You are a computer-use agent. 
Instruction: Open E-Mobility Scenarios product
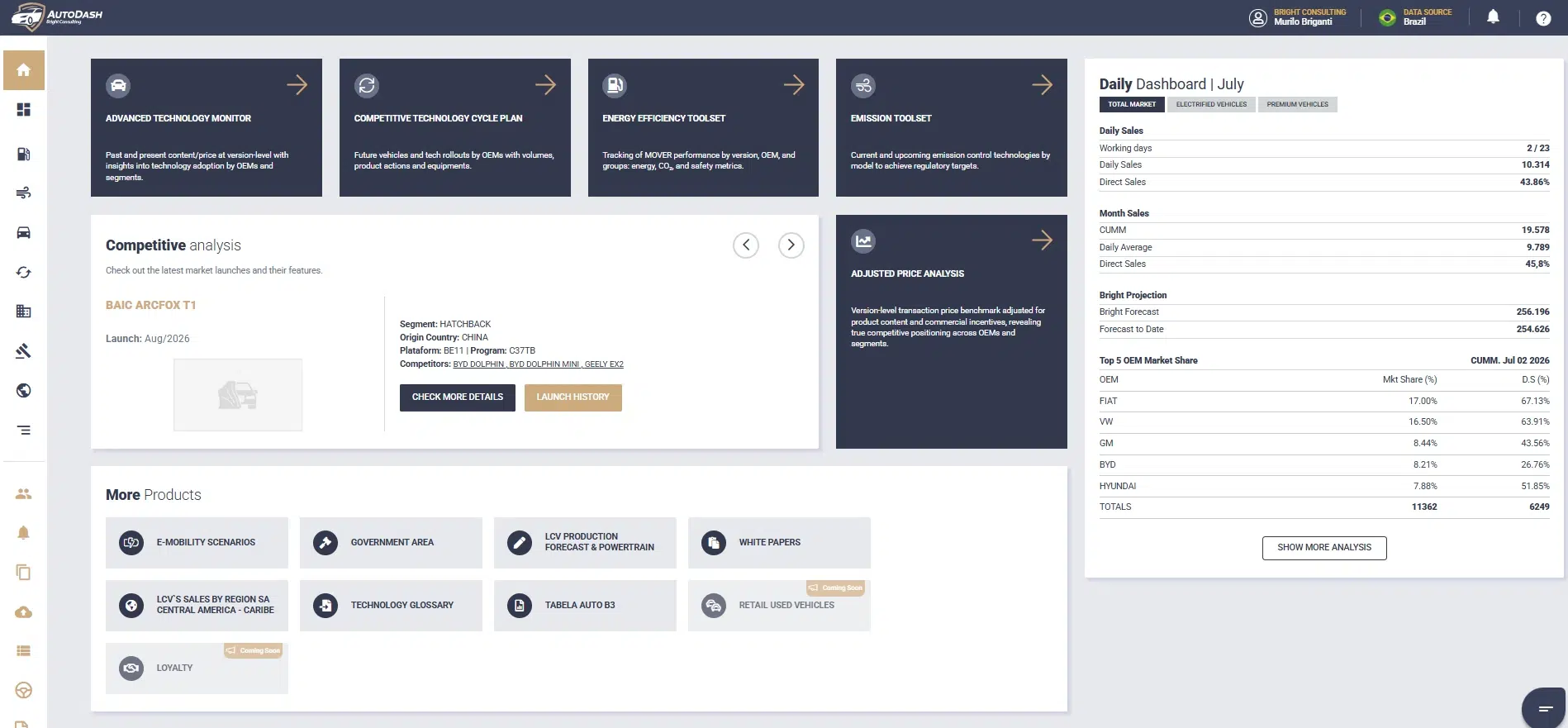pos(197,543)
